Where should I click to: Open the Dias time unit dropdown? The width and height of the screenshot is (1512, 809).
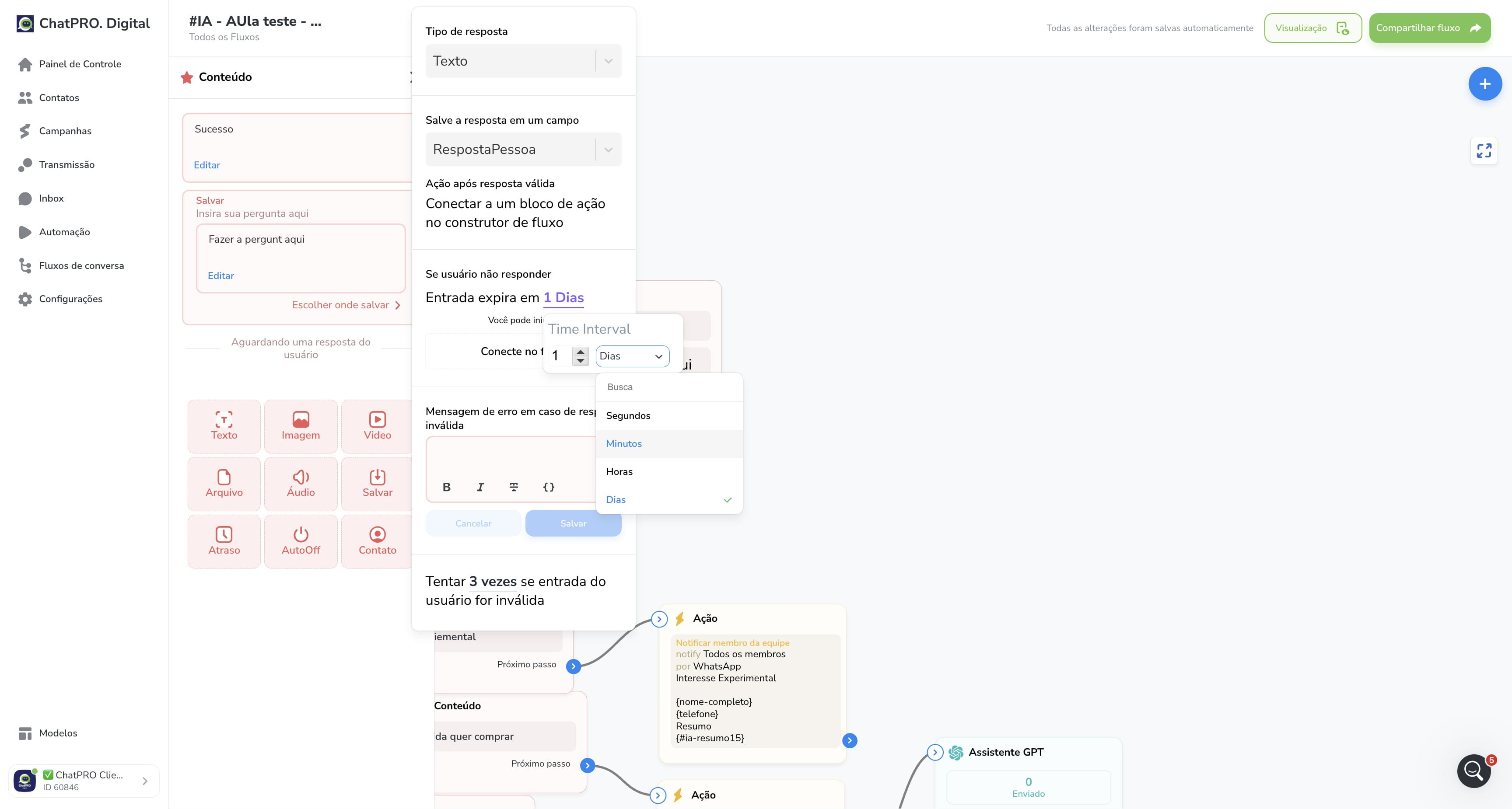(x=632, y=356)
